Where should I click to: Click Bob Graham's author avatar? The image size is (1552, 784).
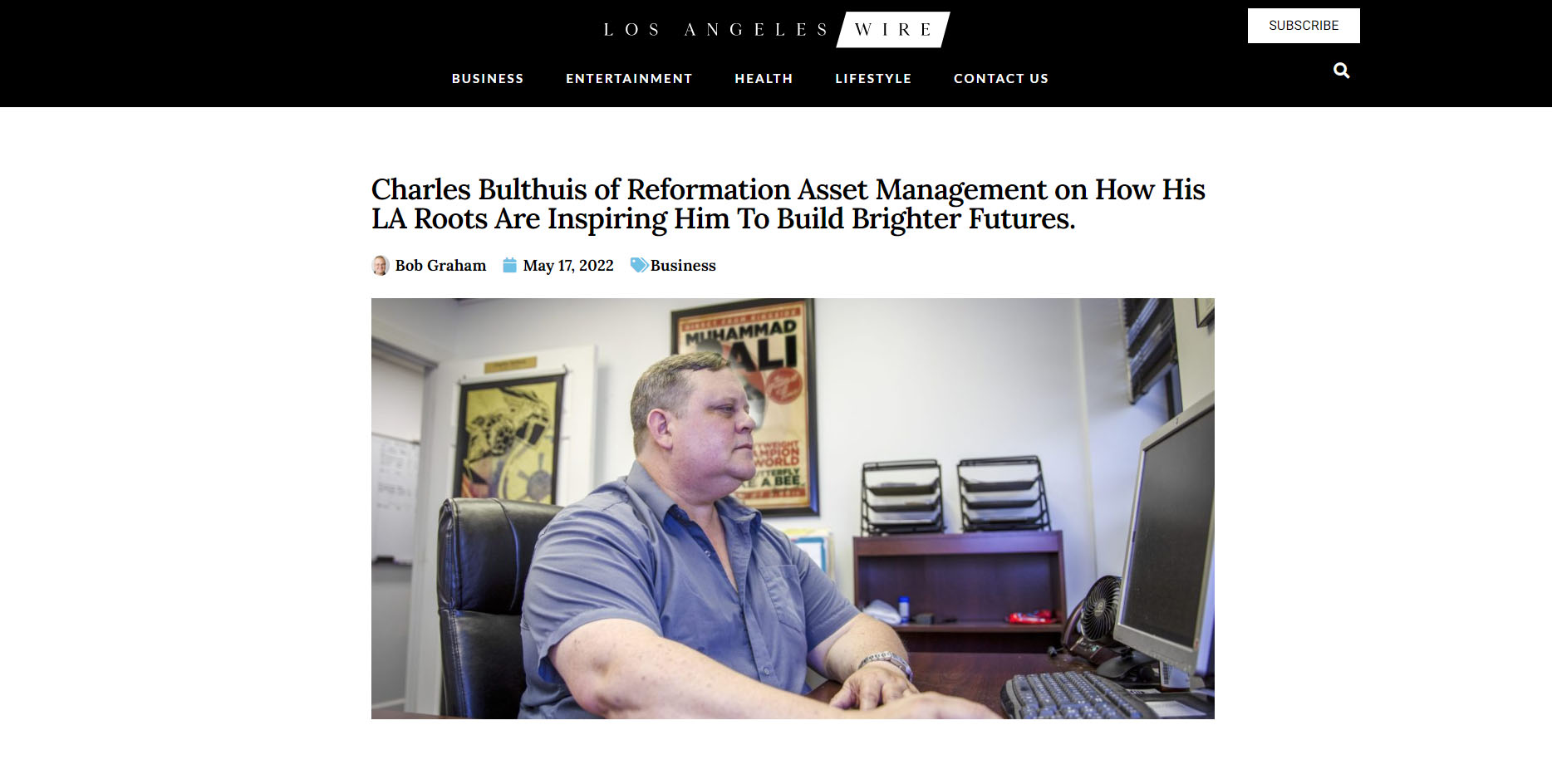tap(380, 265)
